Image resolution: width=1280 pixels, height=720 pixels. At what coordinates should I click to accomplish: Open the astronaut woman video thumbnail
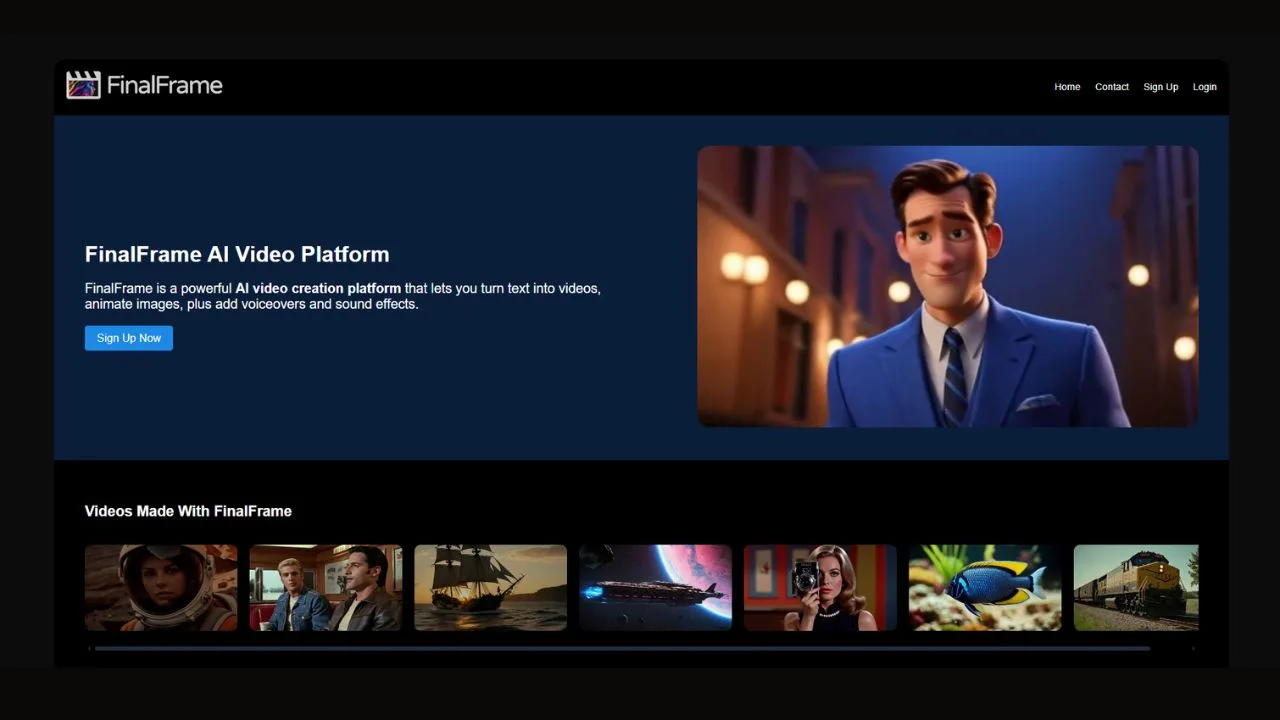click(x=161, y=587)
